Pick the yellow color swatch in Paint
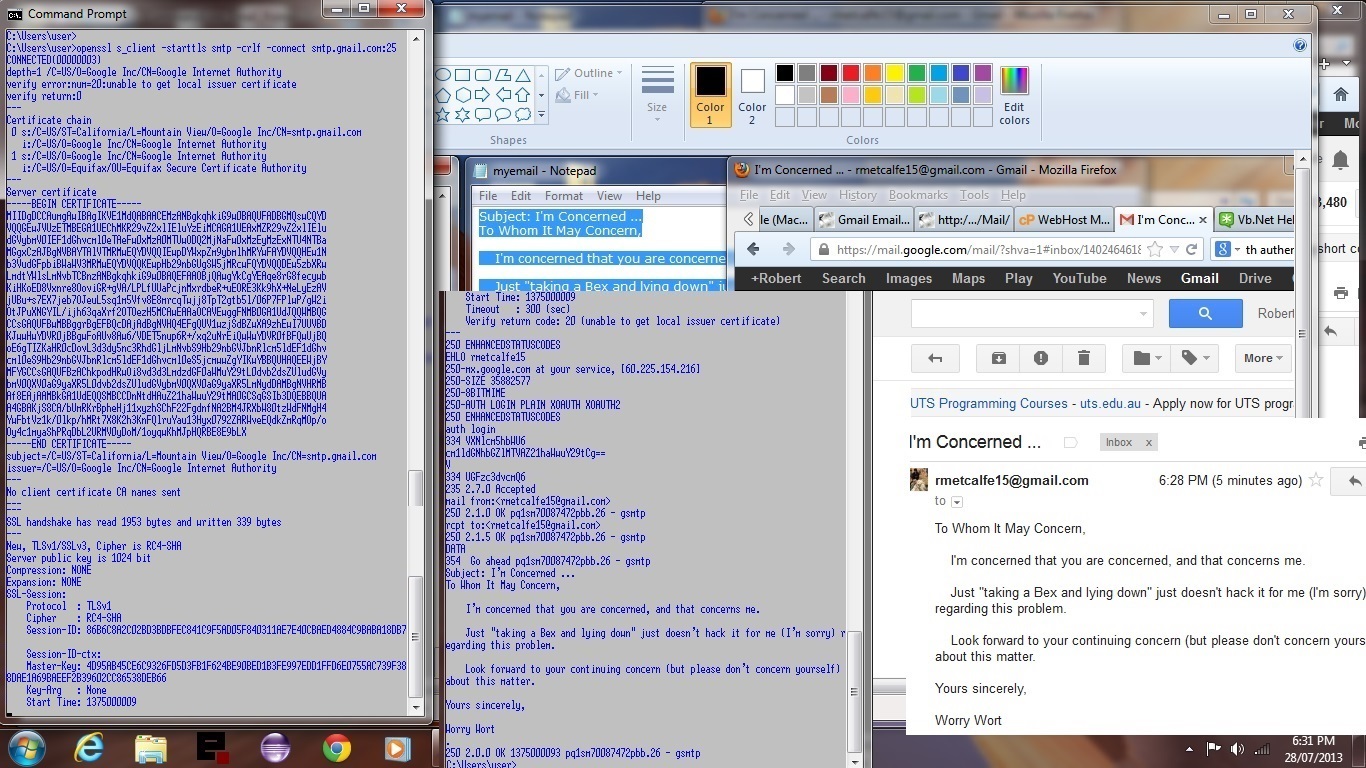The width and height of the screenshot is (1366, 768). (895, 73)
